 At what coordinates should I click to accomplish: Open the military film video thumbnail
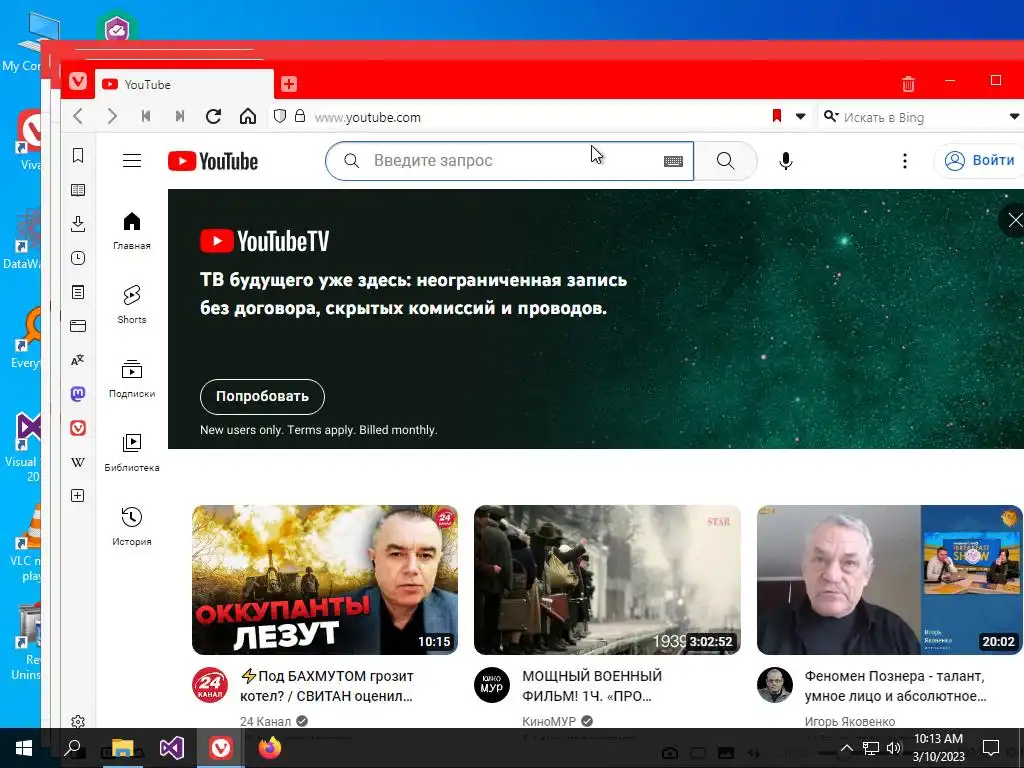607,580
